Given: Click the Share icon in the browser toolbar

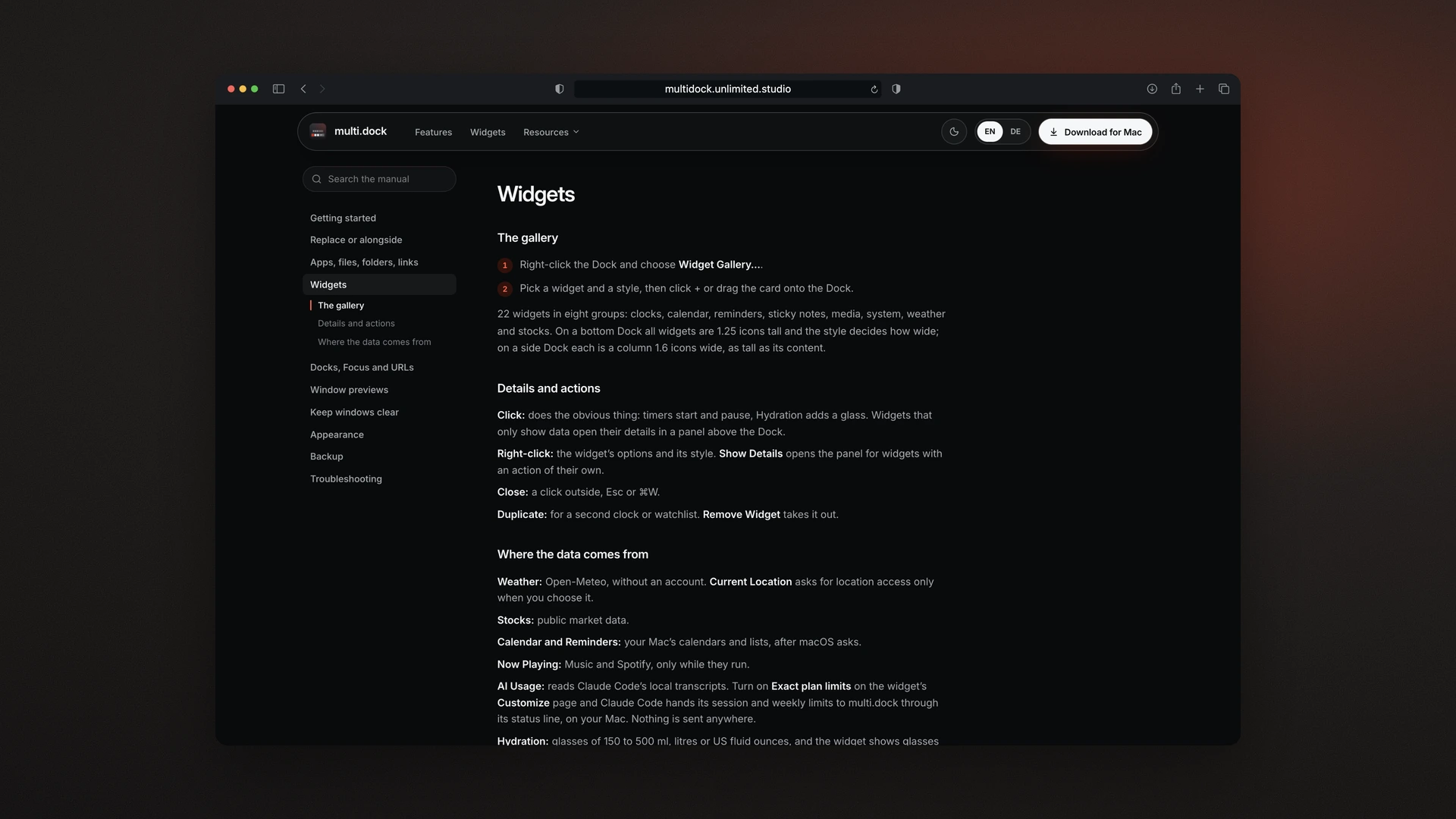Looking at the screenshot, I should pos(1176,89).
